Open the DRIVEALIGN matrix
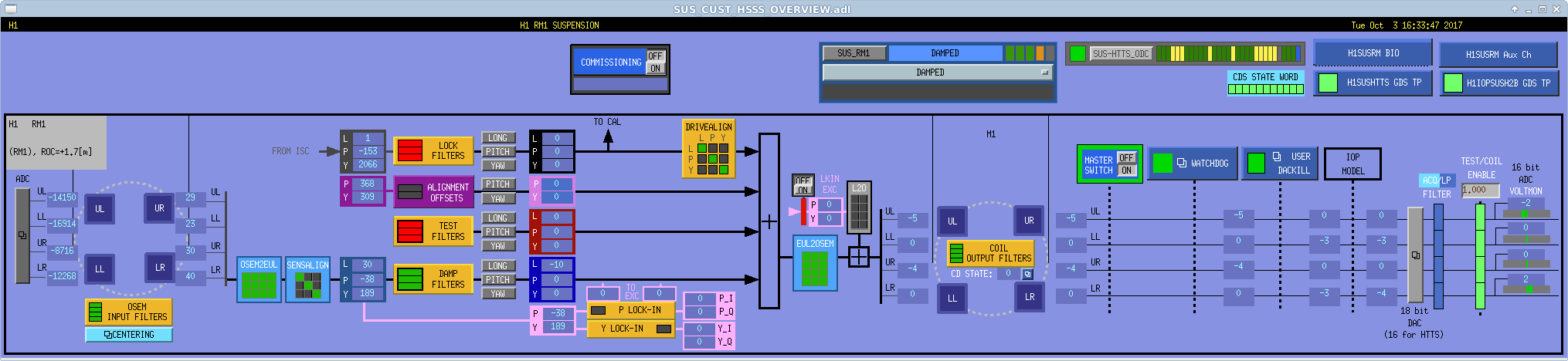The image size is (1568, 361). 708,148
